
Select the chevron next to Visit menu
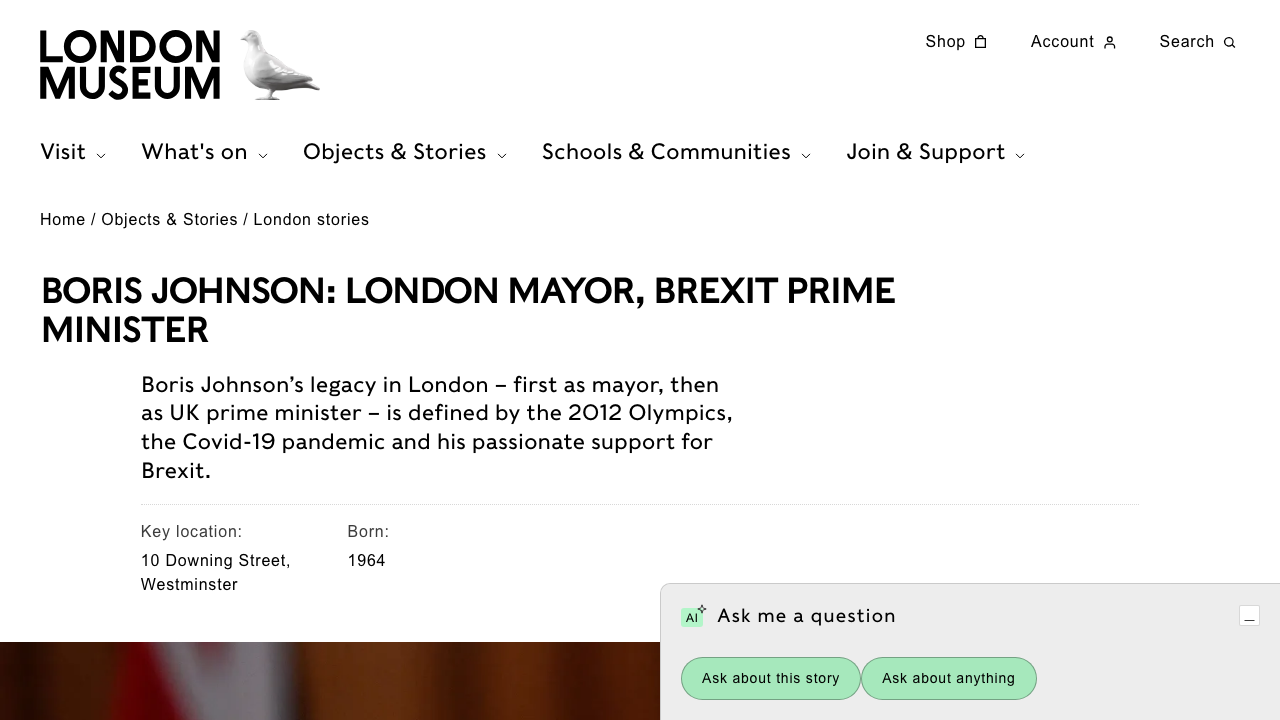click(101, 154)
